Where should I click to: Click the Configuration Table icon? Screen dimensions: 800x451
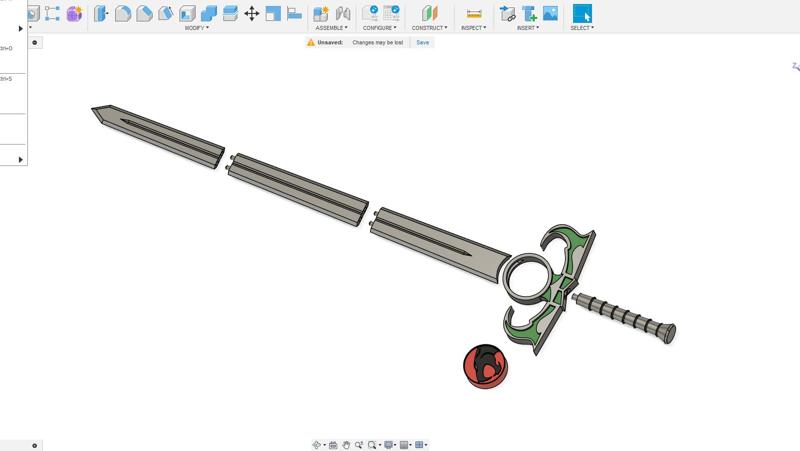tap(391, 14)
